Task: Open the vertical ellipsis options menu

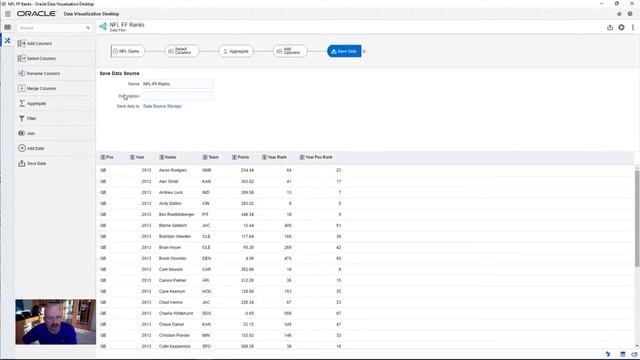Action: click(x=633, y=27)
